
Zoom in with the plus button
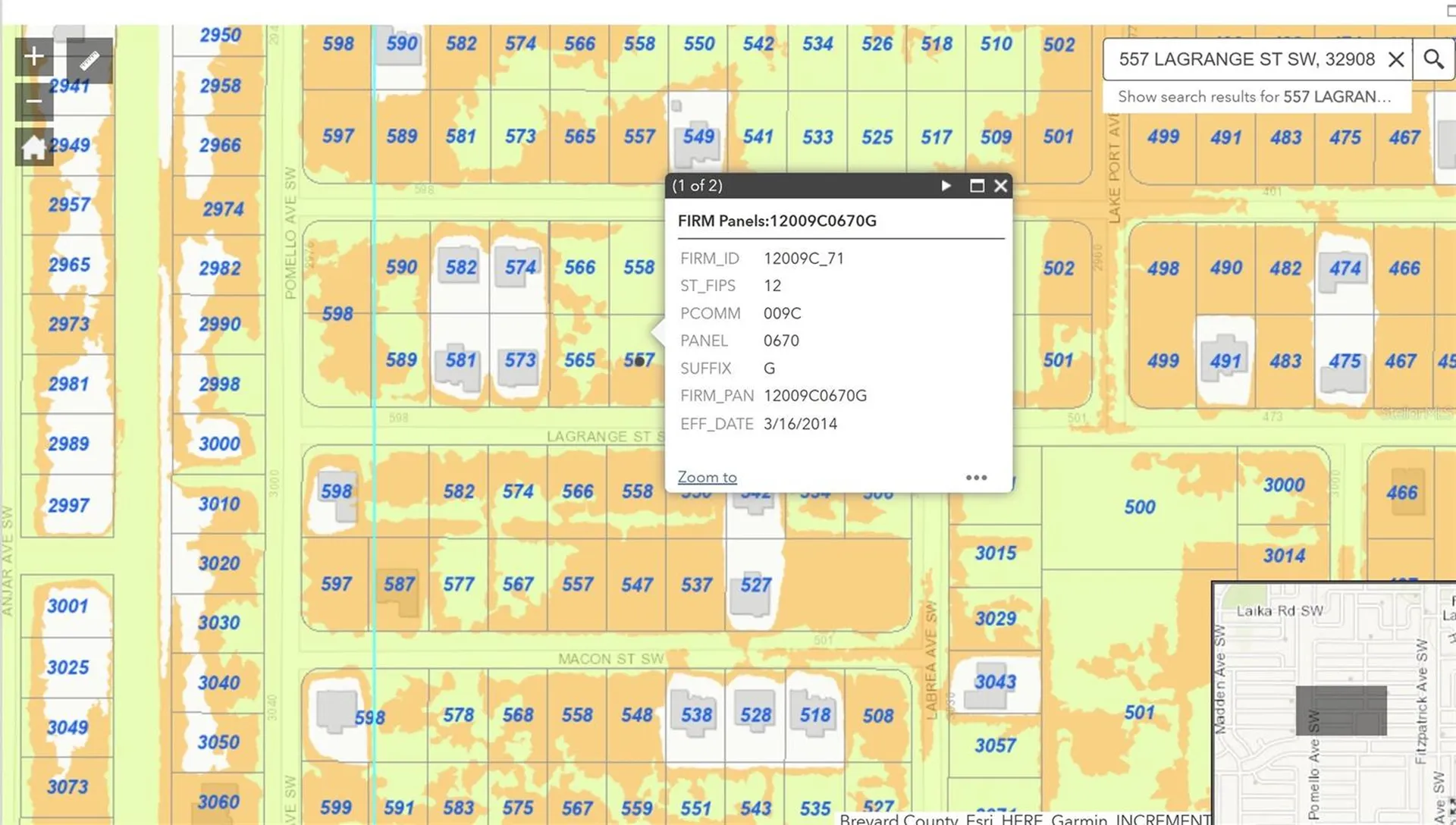click(34, 57)
